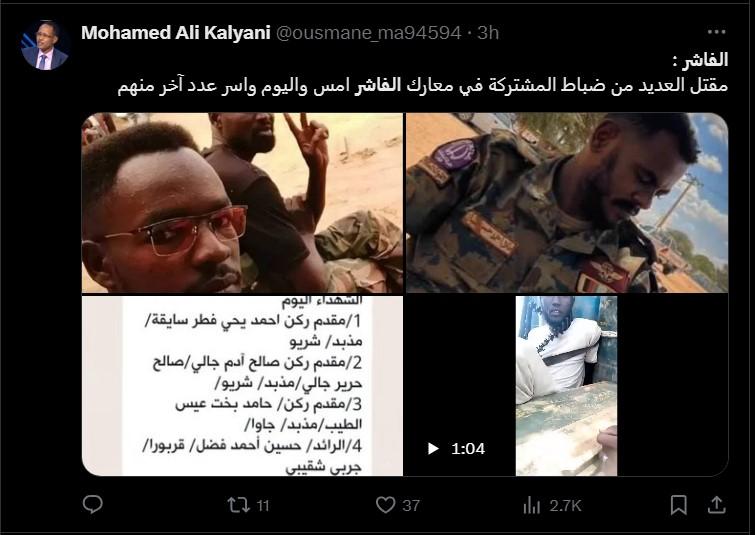755x535 pixels.
Task: Open the @ousmane_ma94594 handle link
Action: click(368, 33)
